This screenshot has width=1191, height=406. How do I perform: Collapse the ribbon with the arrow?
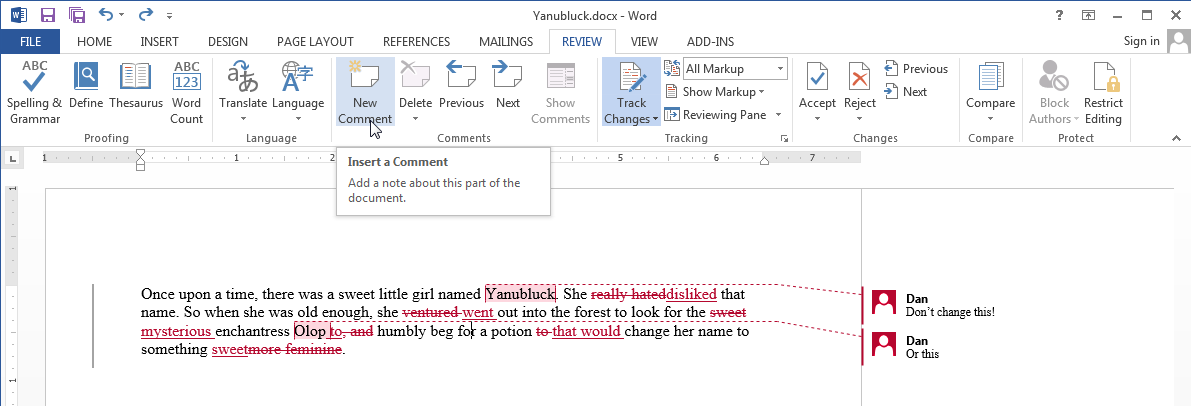pos(1176,138)
